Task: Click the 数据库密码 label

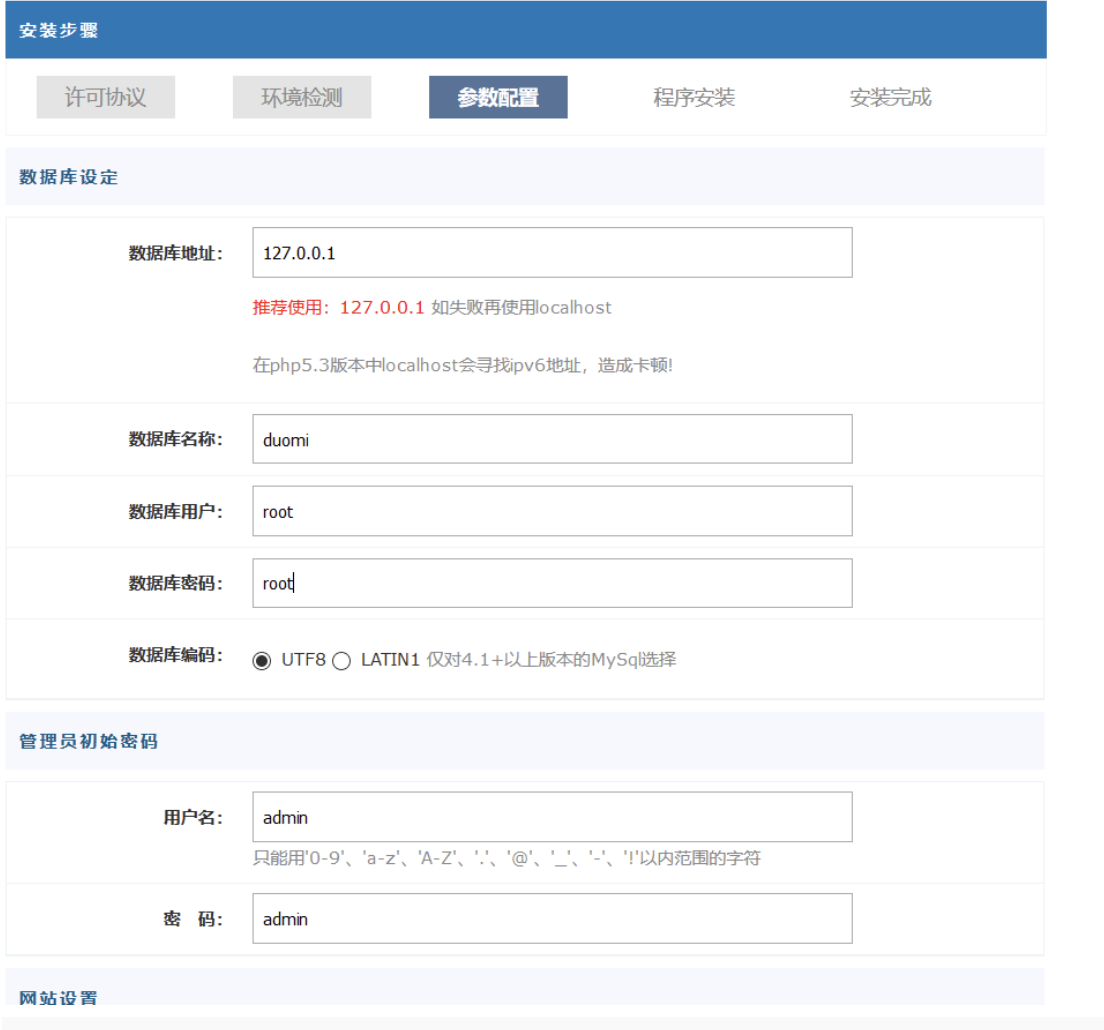Action: coord(176,584)
